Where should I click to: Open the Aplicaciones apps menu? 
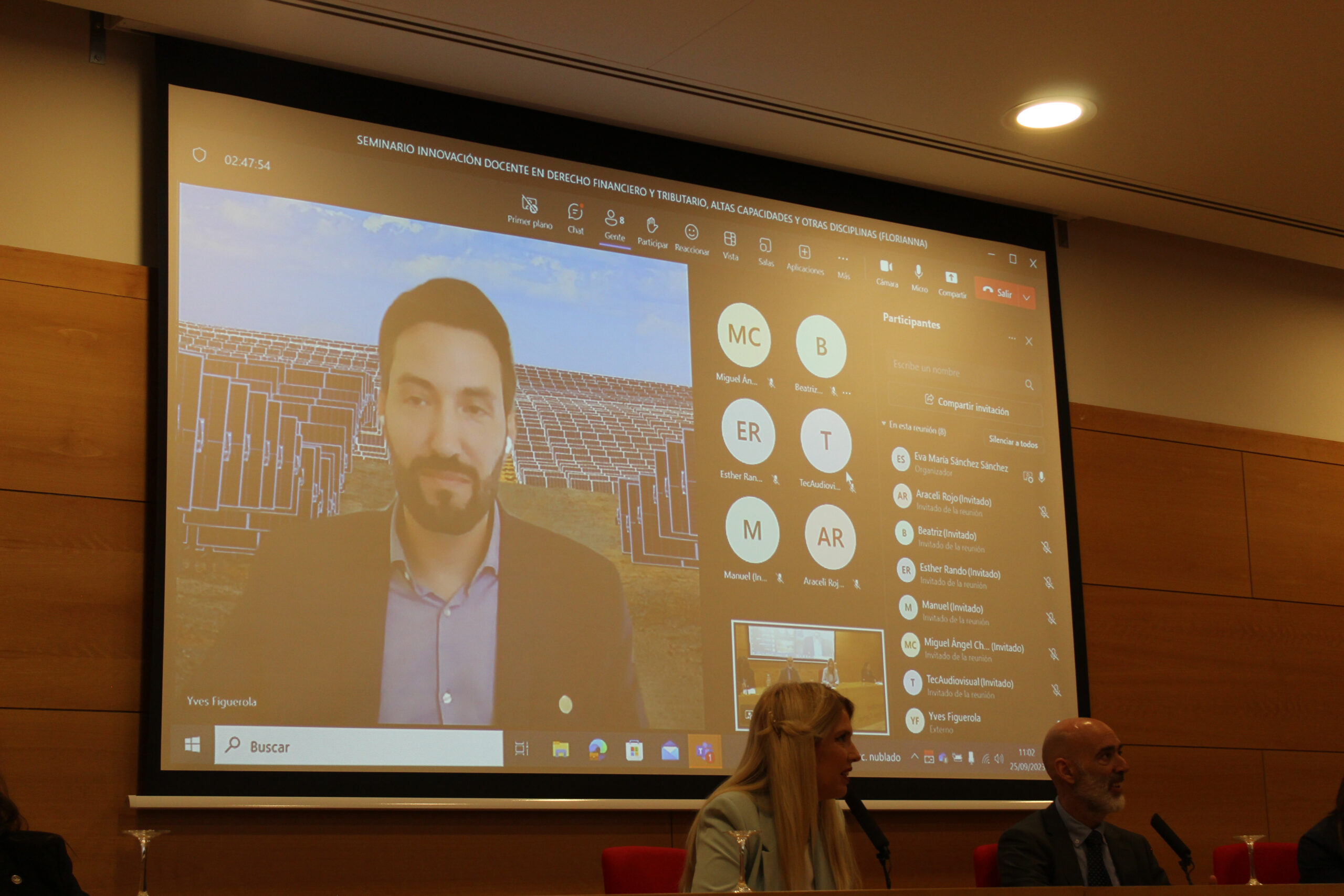click(x=805, y=259)
